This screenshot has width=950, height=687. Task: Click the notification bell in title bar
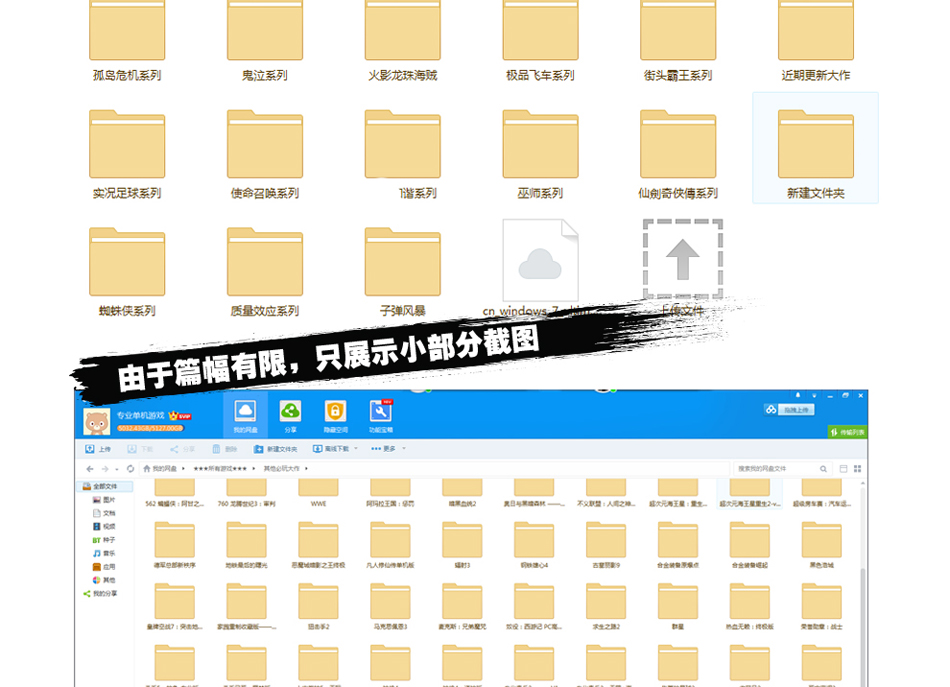(799, 397)
